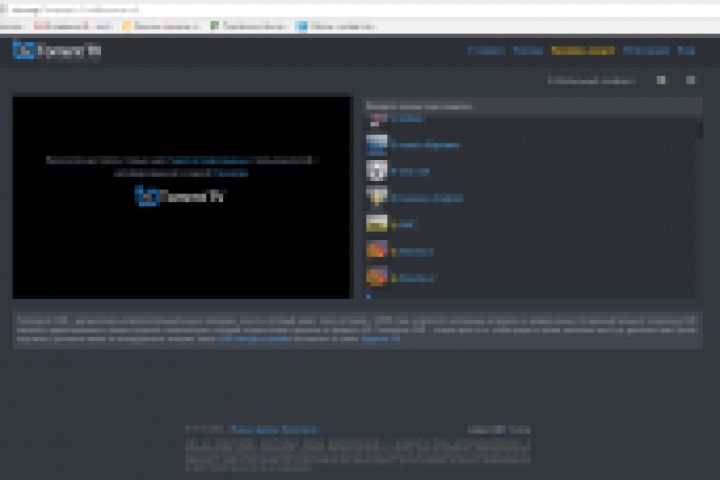Open the bookmark with the yellow icon
This screenshot has height=480, width=720.
pyautogui.click(x=160, y=26)
